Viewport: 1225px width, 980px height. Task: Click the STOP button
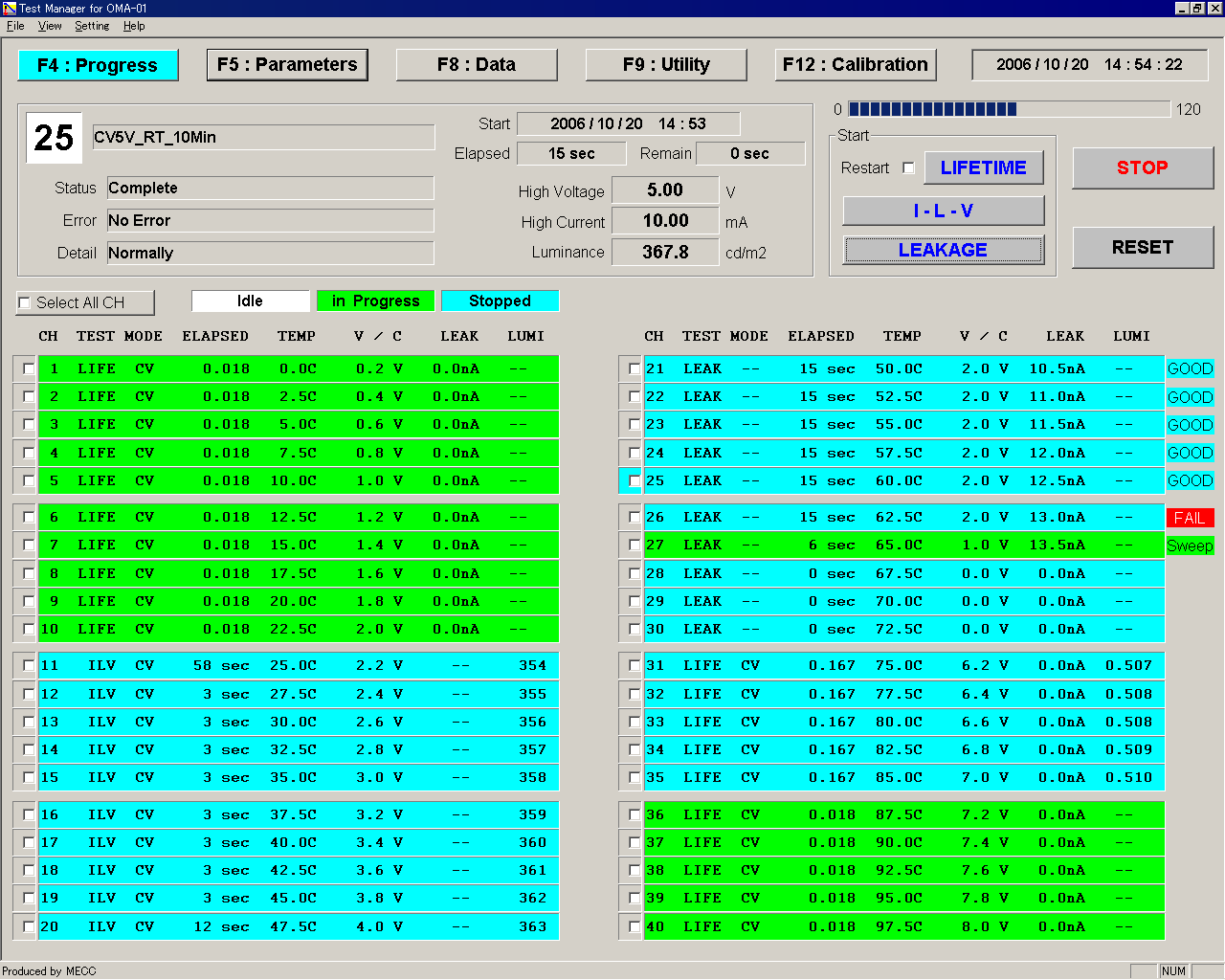(1143, 167)
